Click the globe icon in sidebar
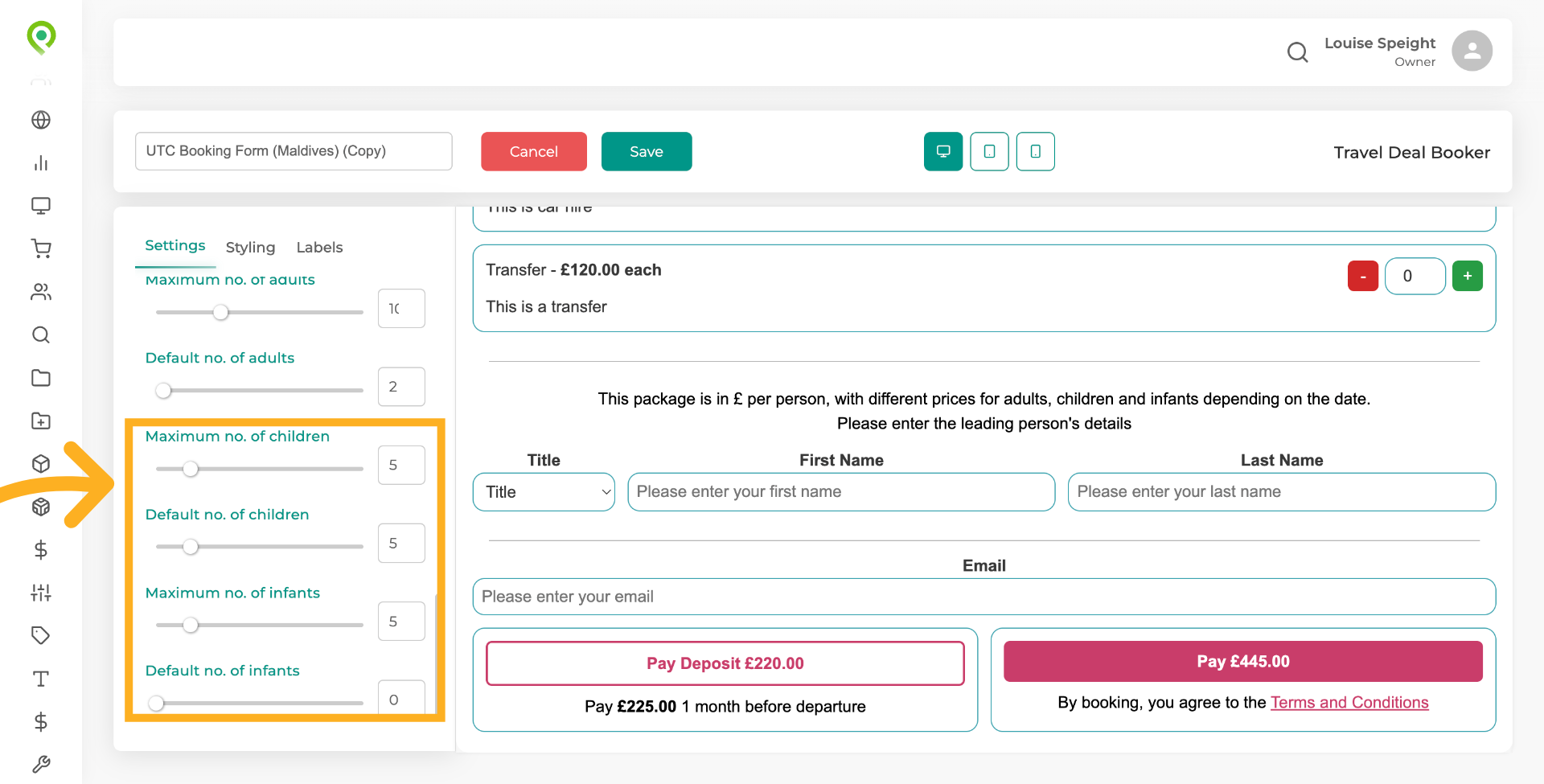This screenshot has width=1544, height=784. [41, 120]
